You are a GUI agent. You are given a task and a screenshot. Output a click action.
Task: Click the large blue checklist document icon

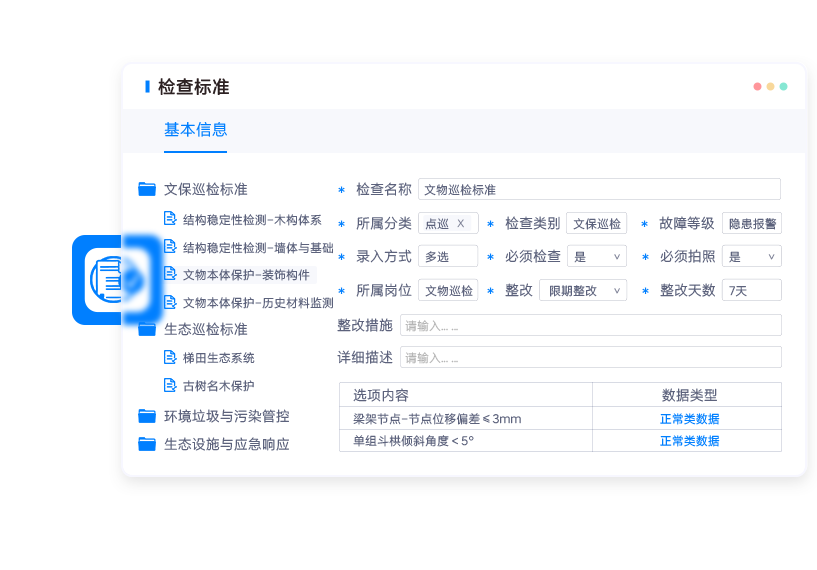point(111,280)
